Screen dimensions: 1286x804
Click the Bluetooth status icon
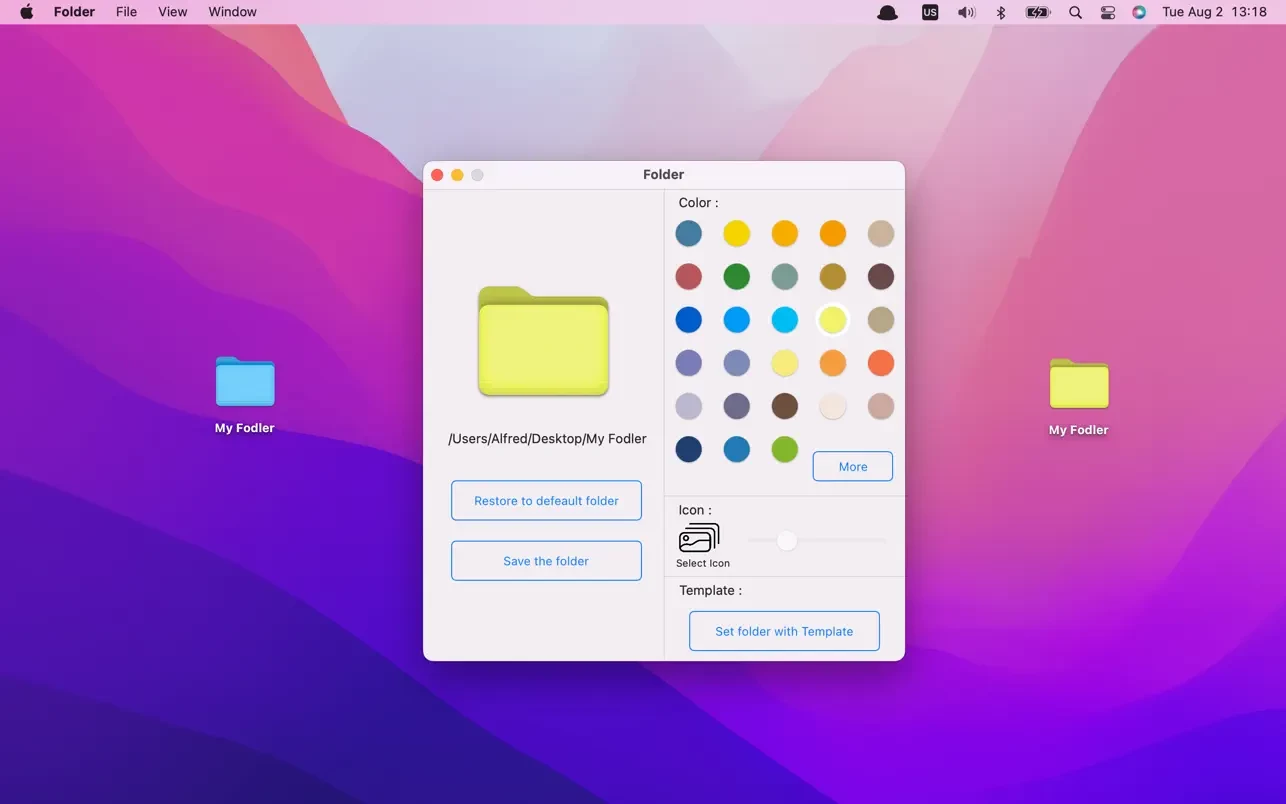[1000, 12]
